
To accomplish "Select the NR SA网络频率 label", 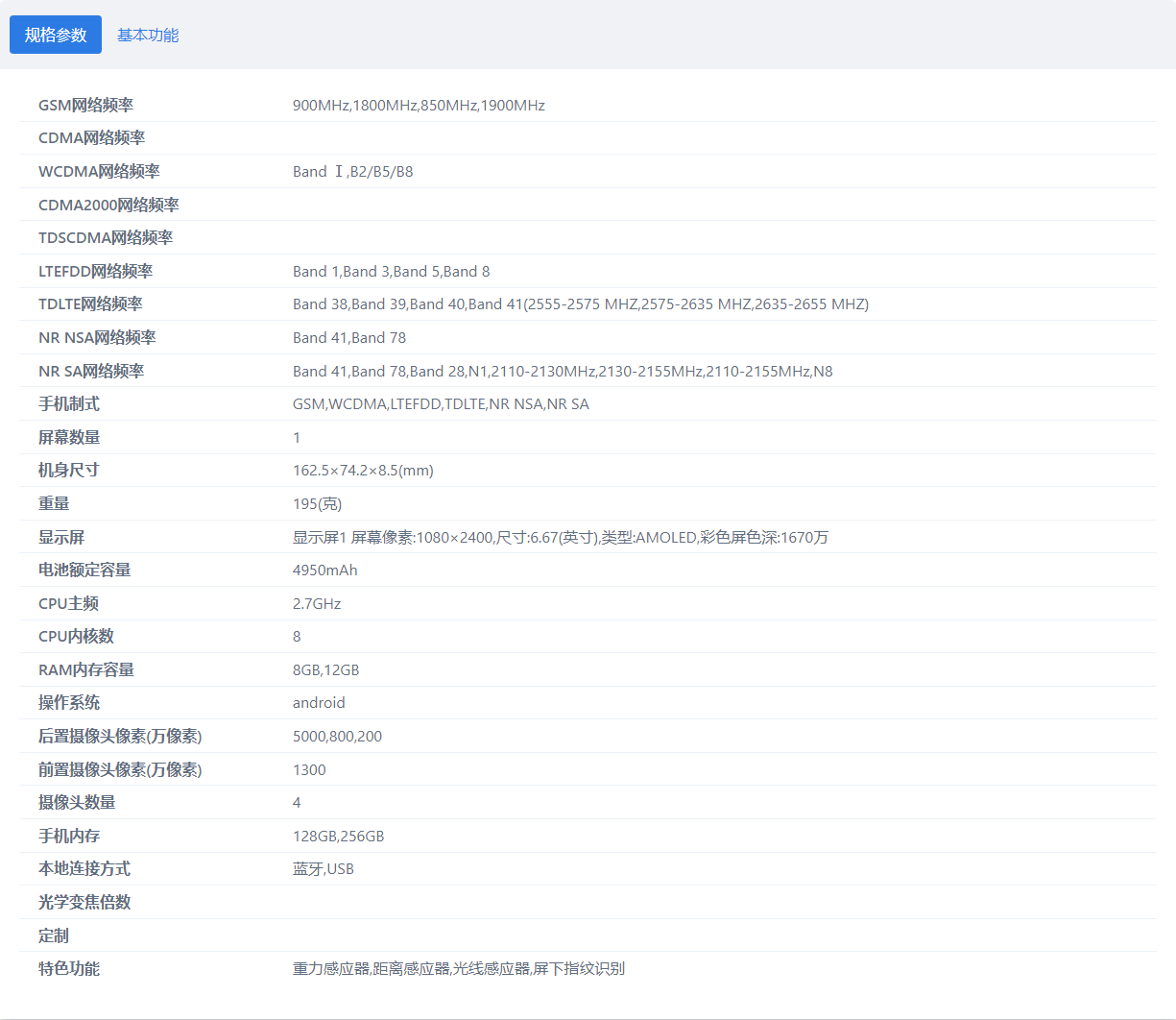I will click(91, 372).
